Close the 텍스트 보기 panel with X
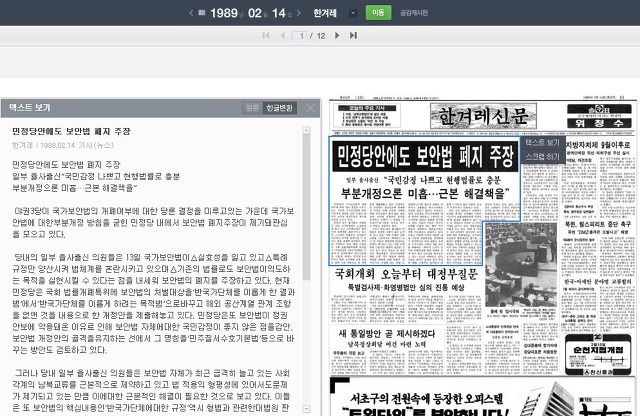The width and height of the screenshot is (640, 416). (x=310, y=108)
